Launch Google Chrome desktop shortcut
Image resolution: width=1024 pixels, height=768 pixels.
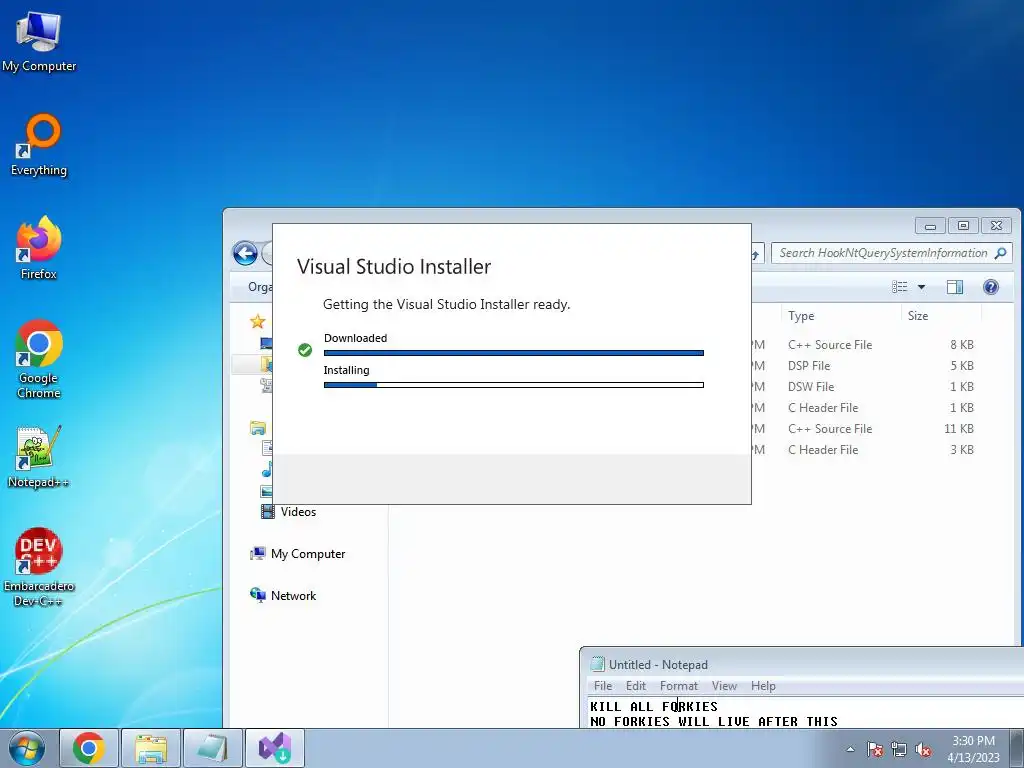point(39,359)
